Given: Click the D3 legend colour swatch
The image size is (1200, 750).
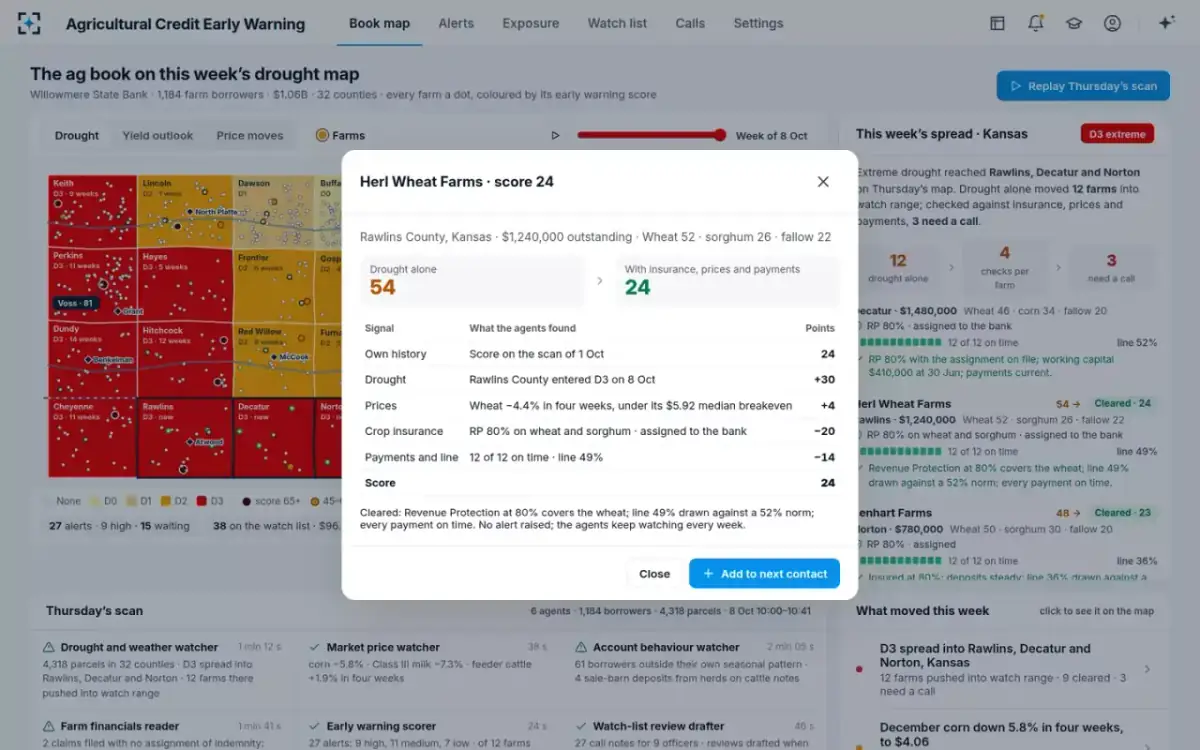Looking at the screenshot, I should click(203, 501).
